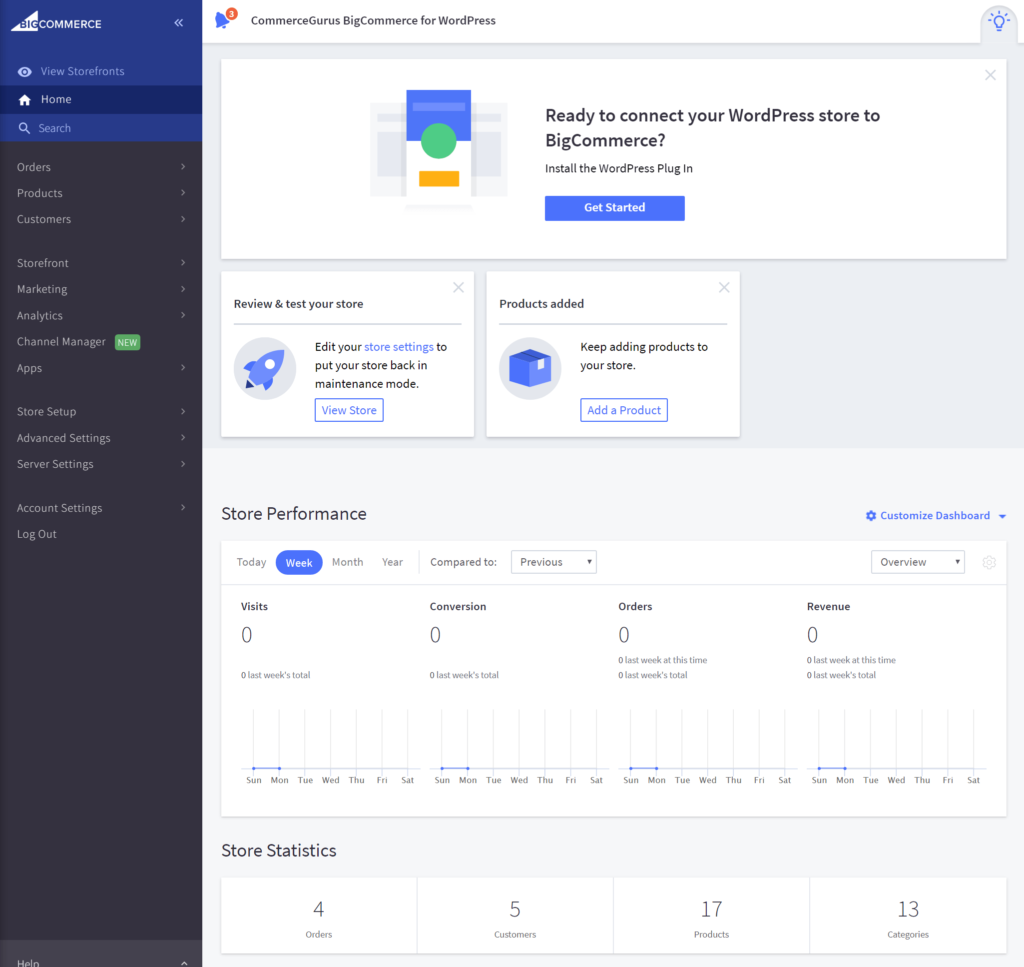Click the Store Performance heading
Viewport: 1024px width, 967px height.
click(294, 514)
